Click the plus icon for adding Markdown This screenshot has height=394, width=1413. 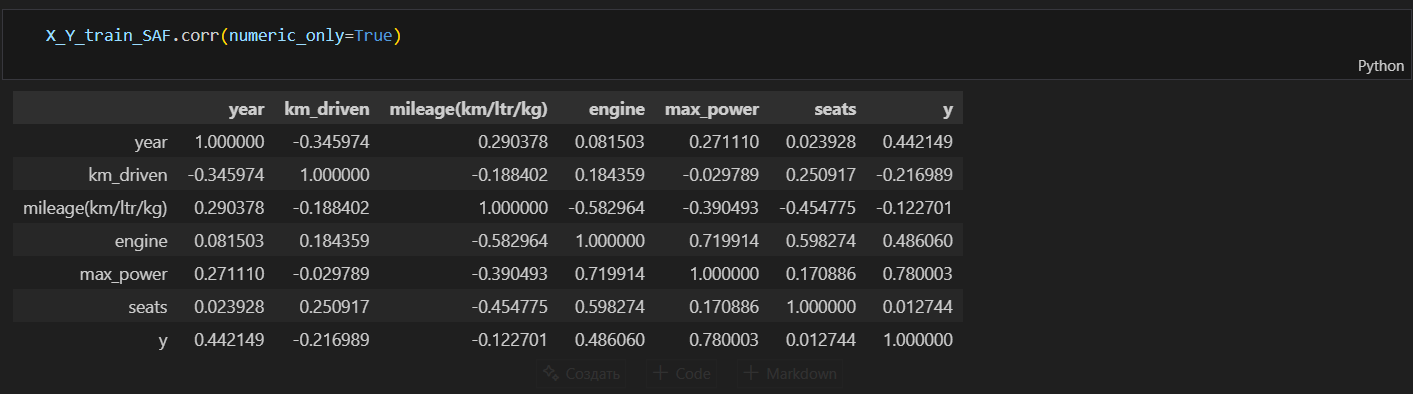point(752,374)
